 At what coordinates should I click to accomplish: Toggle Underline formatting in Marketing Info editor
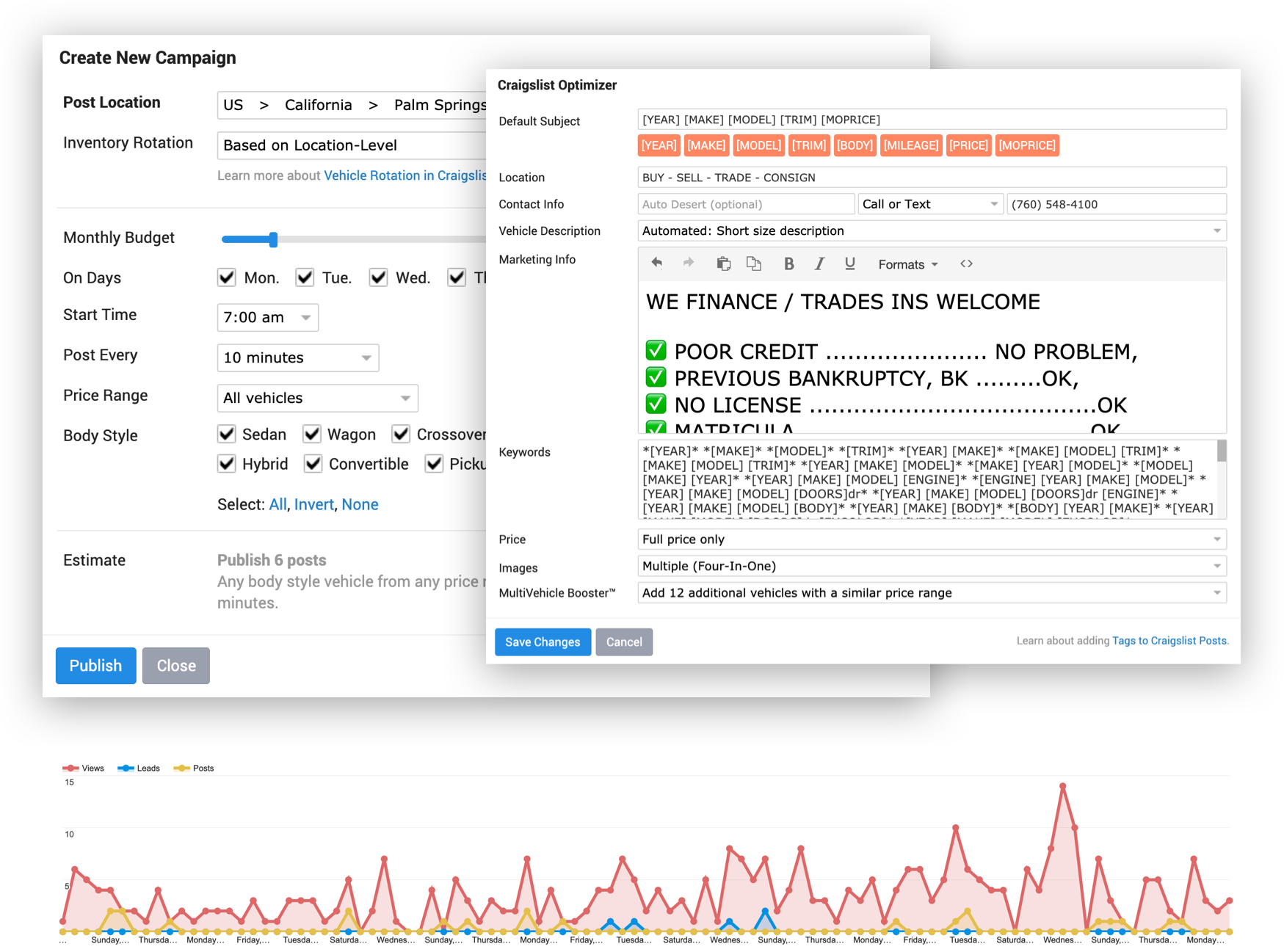click(x=849, y=264)
